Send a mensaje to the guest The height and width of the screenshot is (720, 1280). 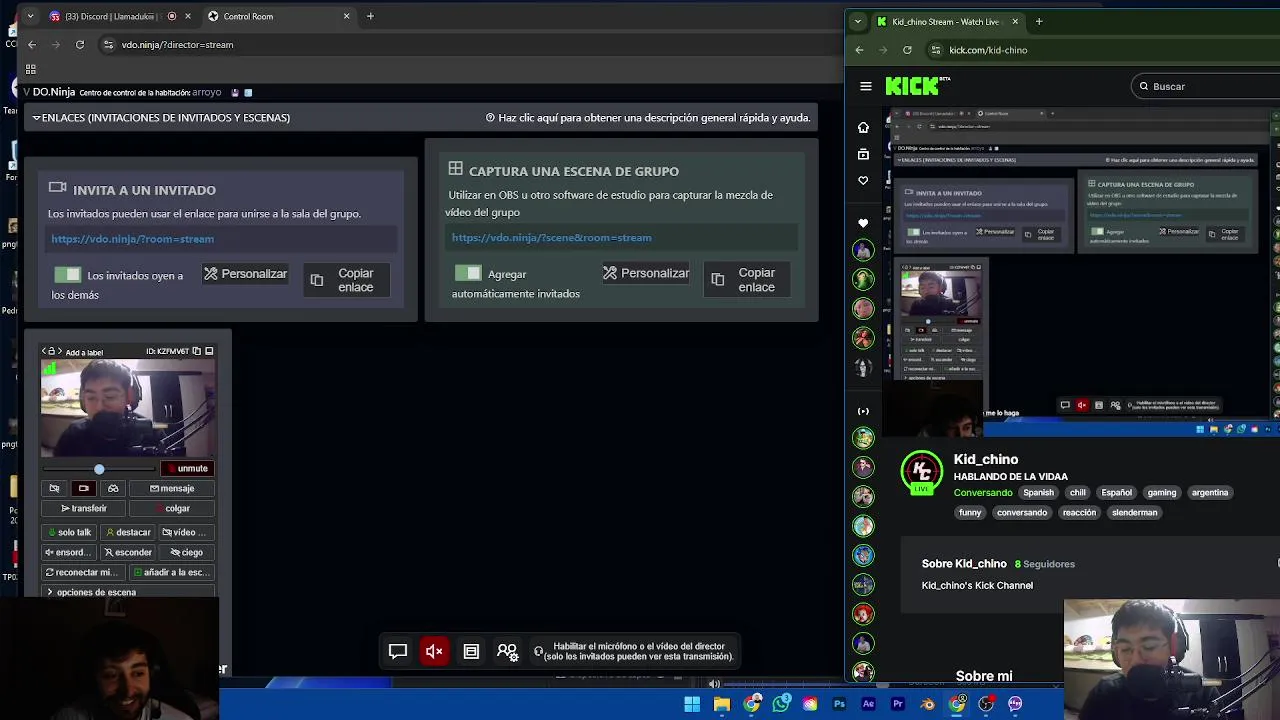point(172,488)
